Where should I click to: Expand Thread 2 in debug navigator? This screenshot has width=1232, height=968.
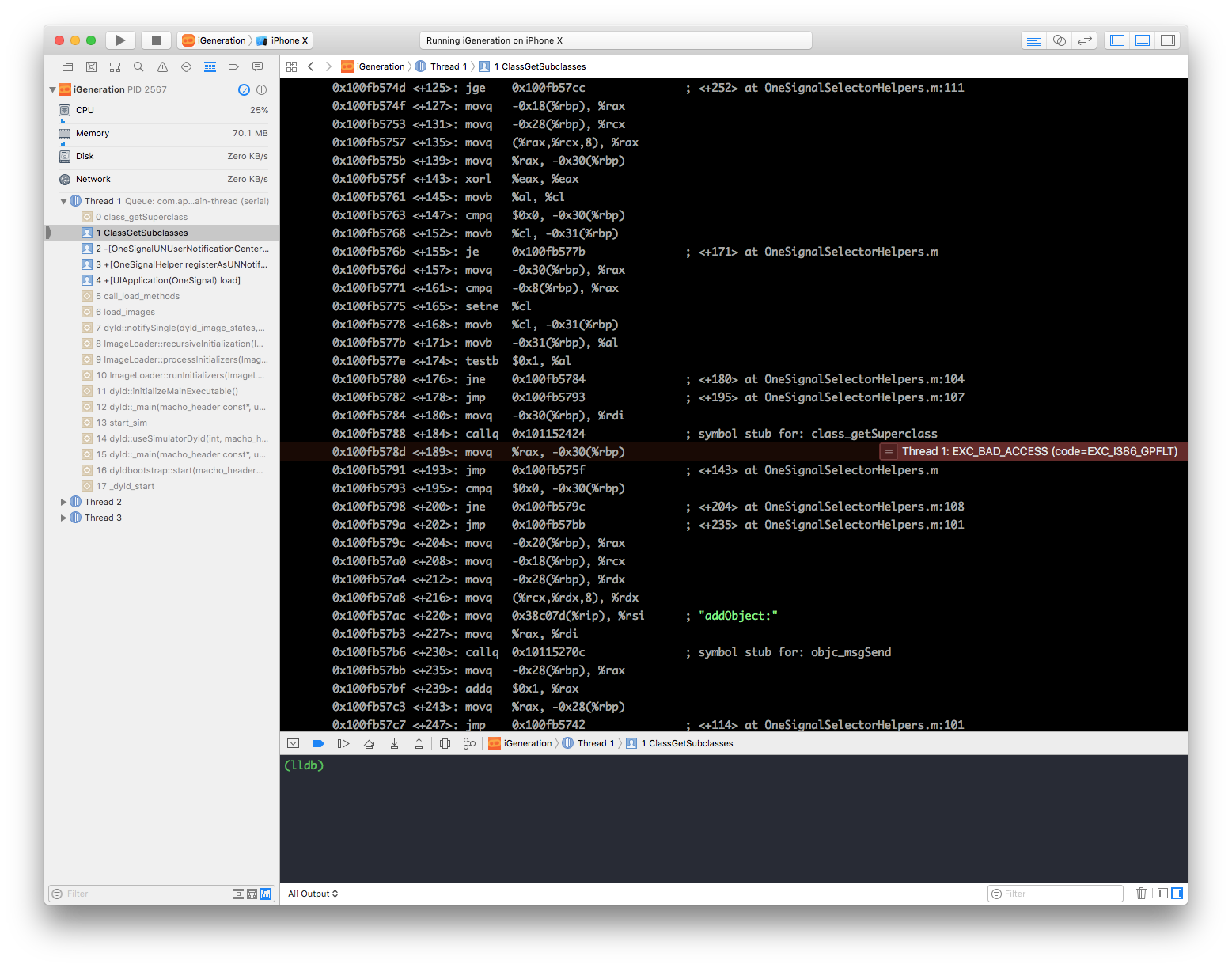(x=64, y=502)
